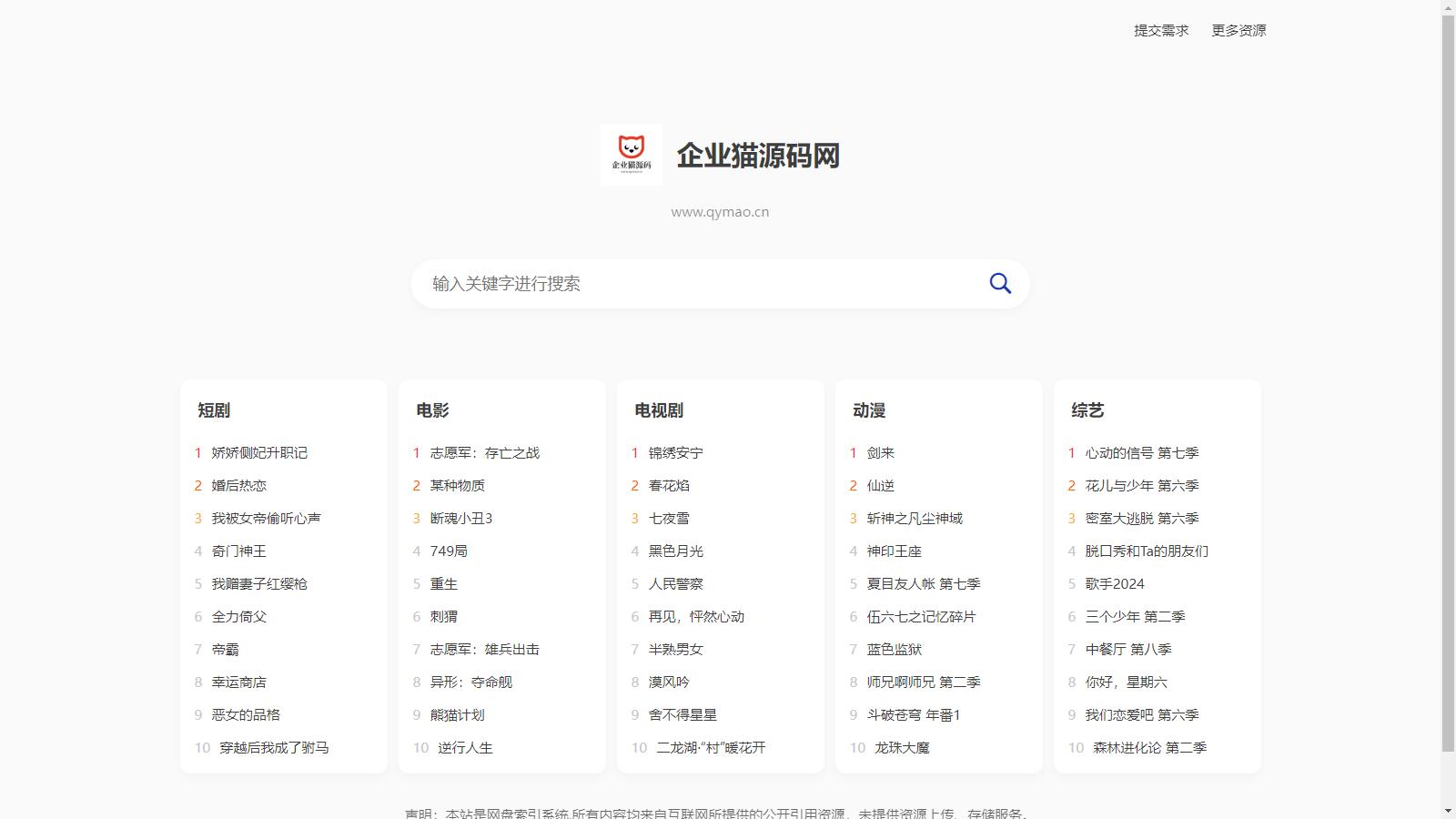Open TV series 锦绣安宁
This screenshot has width=1456, height=819.
pyautogui.click(x=675, y=453)
